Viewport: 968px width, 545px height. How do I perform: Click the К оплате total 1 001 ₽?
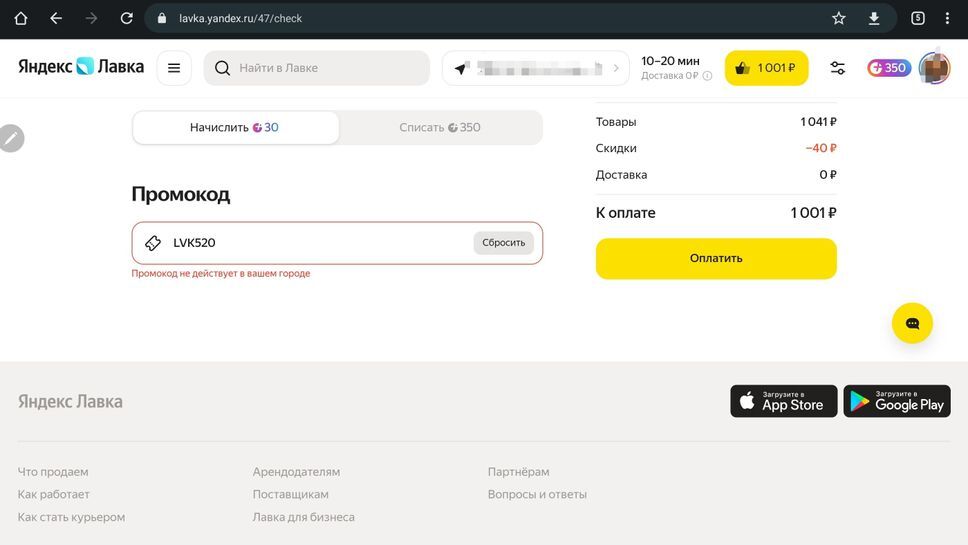pos(813,213)
